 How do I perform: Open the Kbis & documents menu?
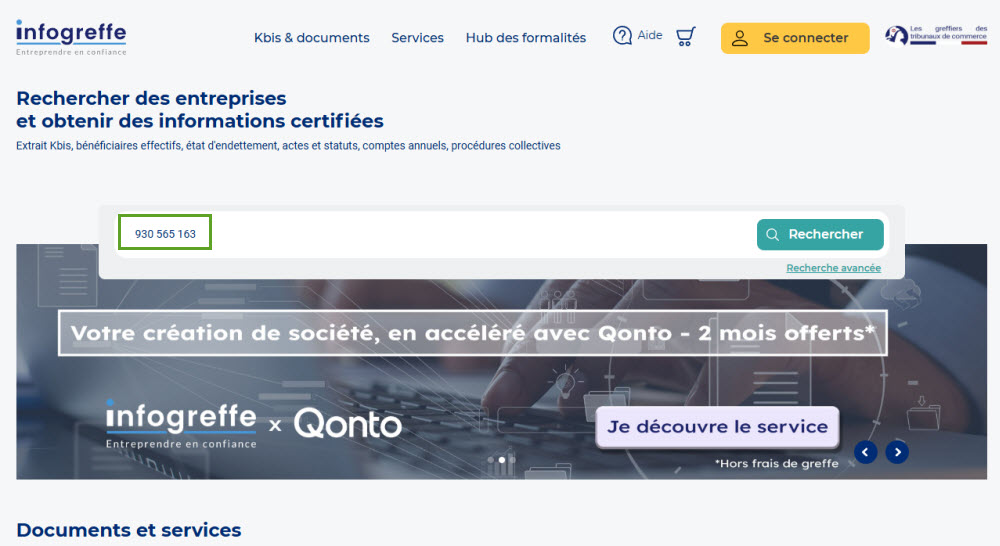point(312,38)
